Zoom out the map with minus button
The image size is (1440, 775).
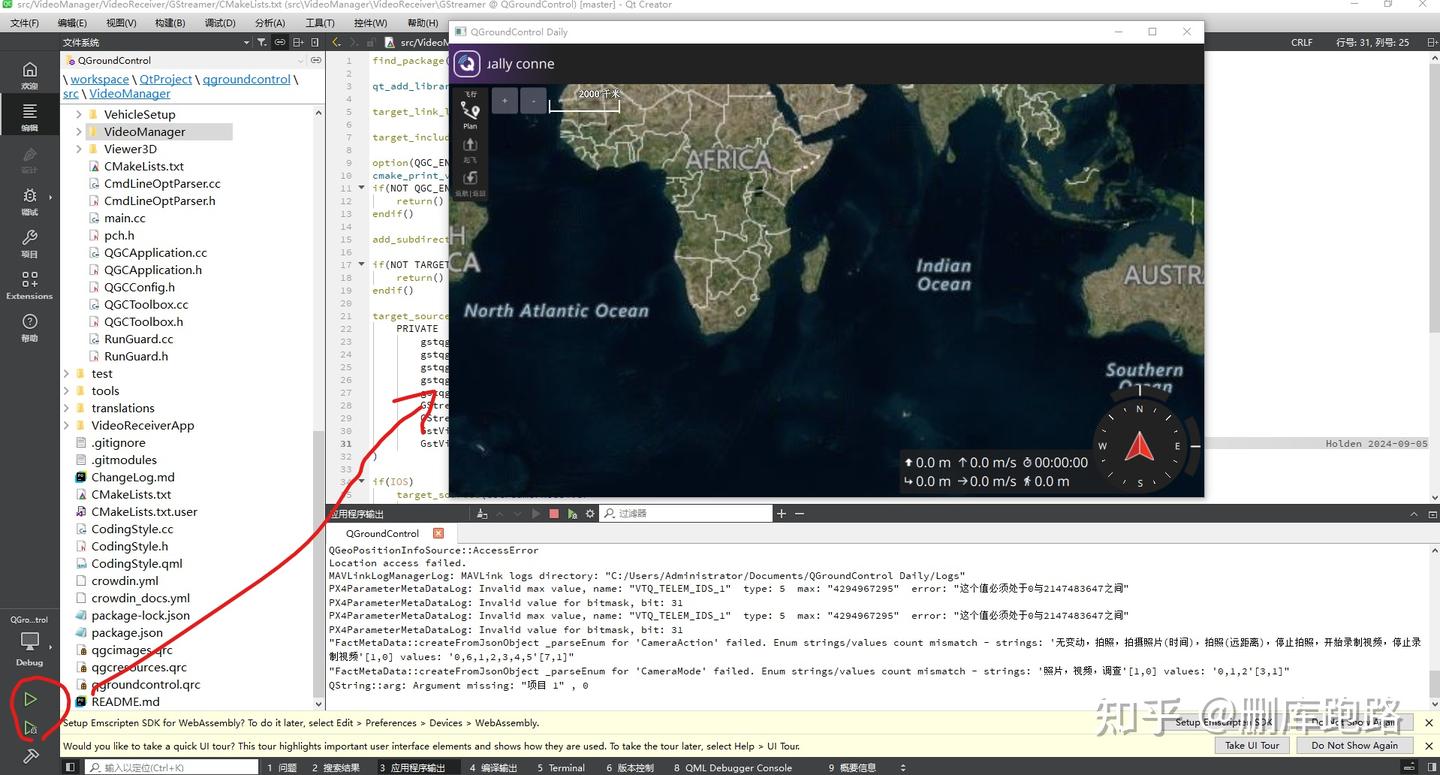[534, 101]
